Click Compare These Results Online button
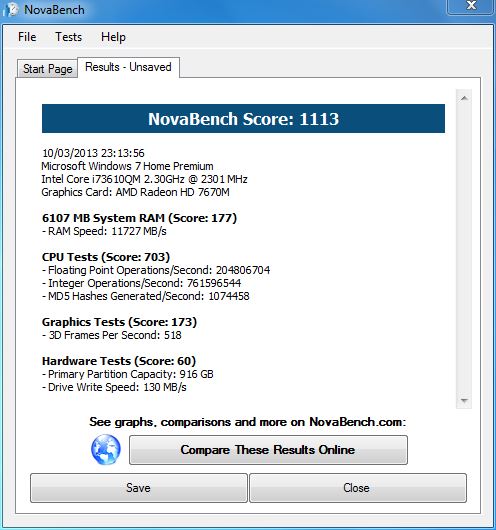Screen dimensions: 496x530 click(x=268, y=450)
